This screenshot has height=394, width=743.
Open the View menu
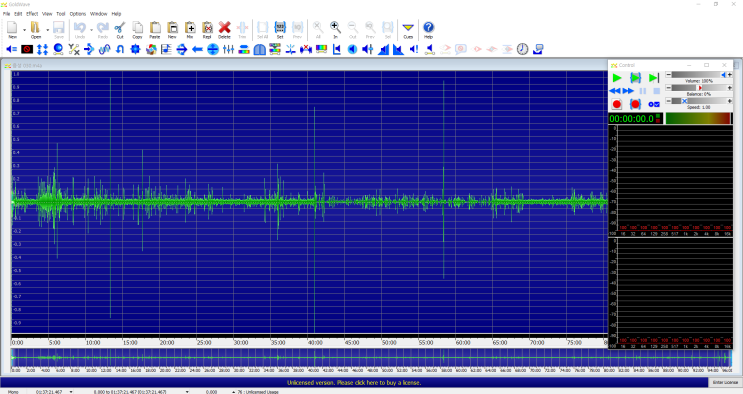coord(47,14)
